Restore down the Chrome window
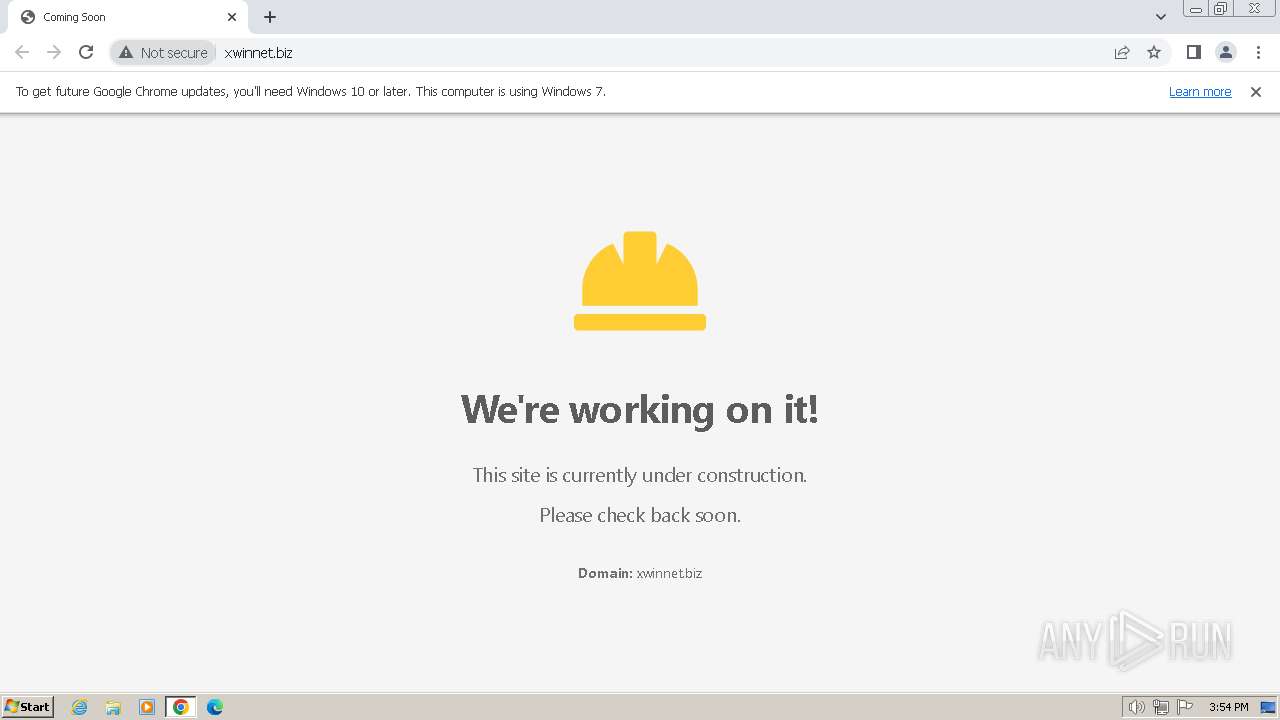 click(x=1221, y=9)
